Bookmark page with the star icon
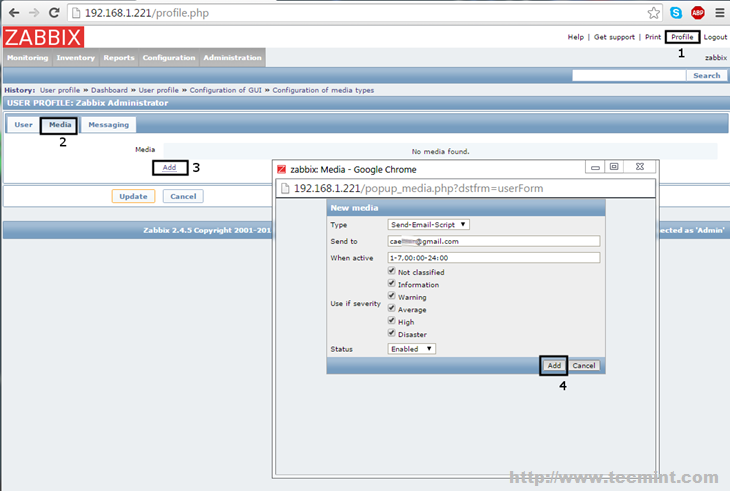Viewport: 730px width, 491px height. tap(654, 13)
